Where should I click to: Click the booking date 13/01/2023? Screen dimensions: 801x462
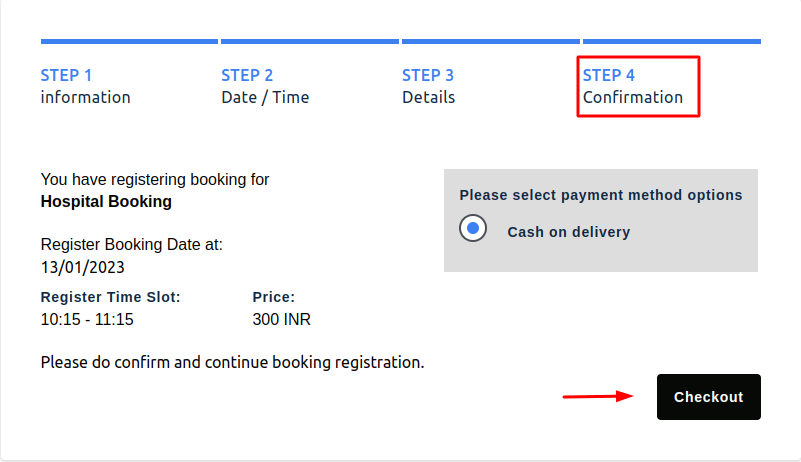click(x=83, y=267)
